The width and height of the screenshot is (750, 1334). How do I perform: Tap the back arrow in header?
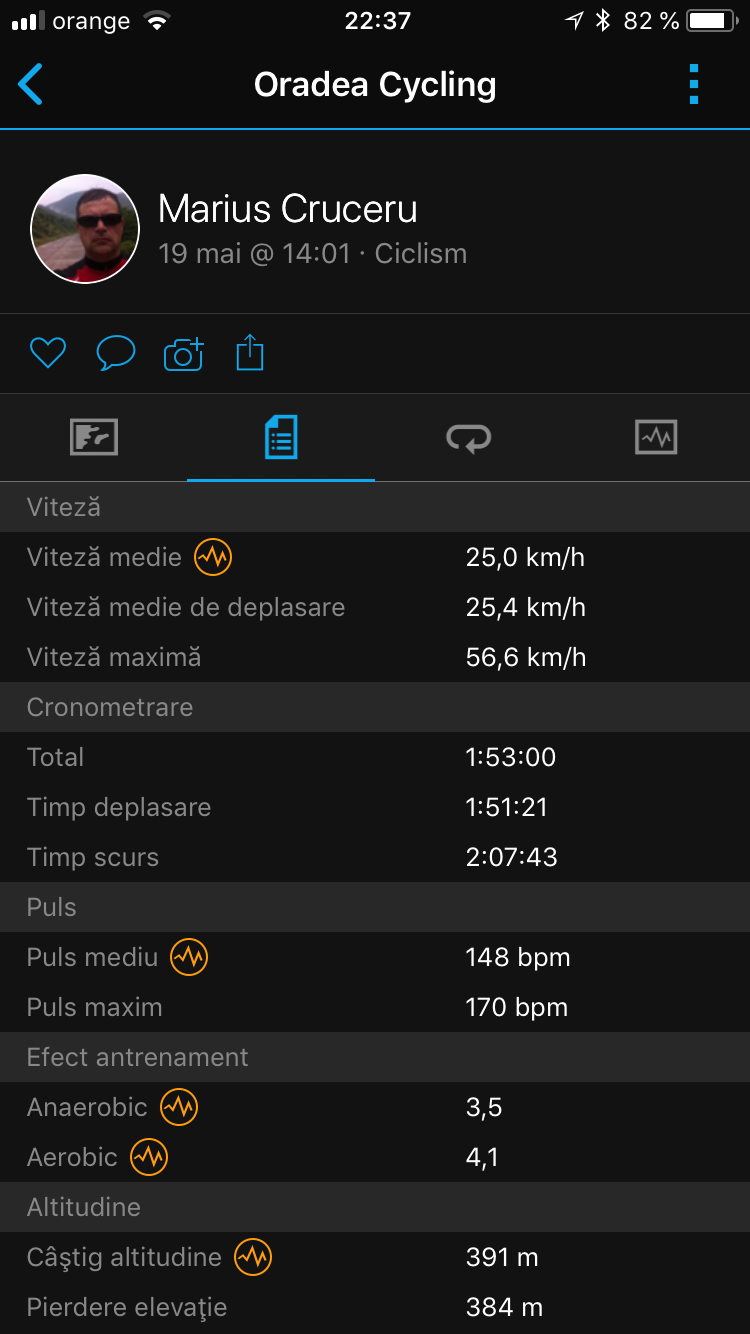point(31,85)
